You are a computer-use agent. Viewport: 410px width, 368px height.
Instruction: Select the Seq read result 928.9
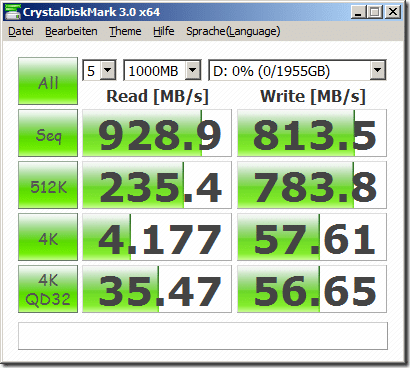157,133
